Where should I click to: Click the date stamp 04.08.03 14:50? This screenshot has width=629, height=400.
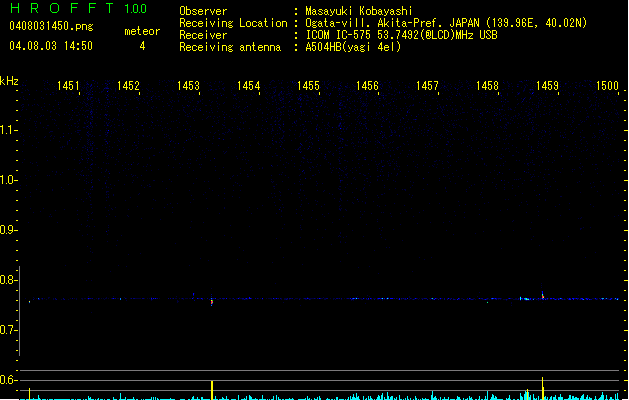point(51,46)
